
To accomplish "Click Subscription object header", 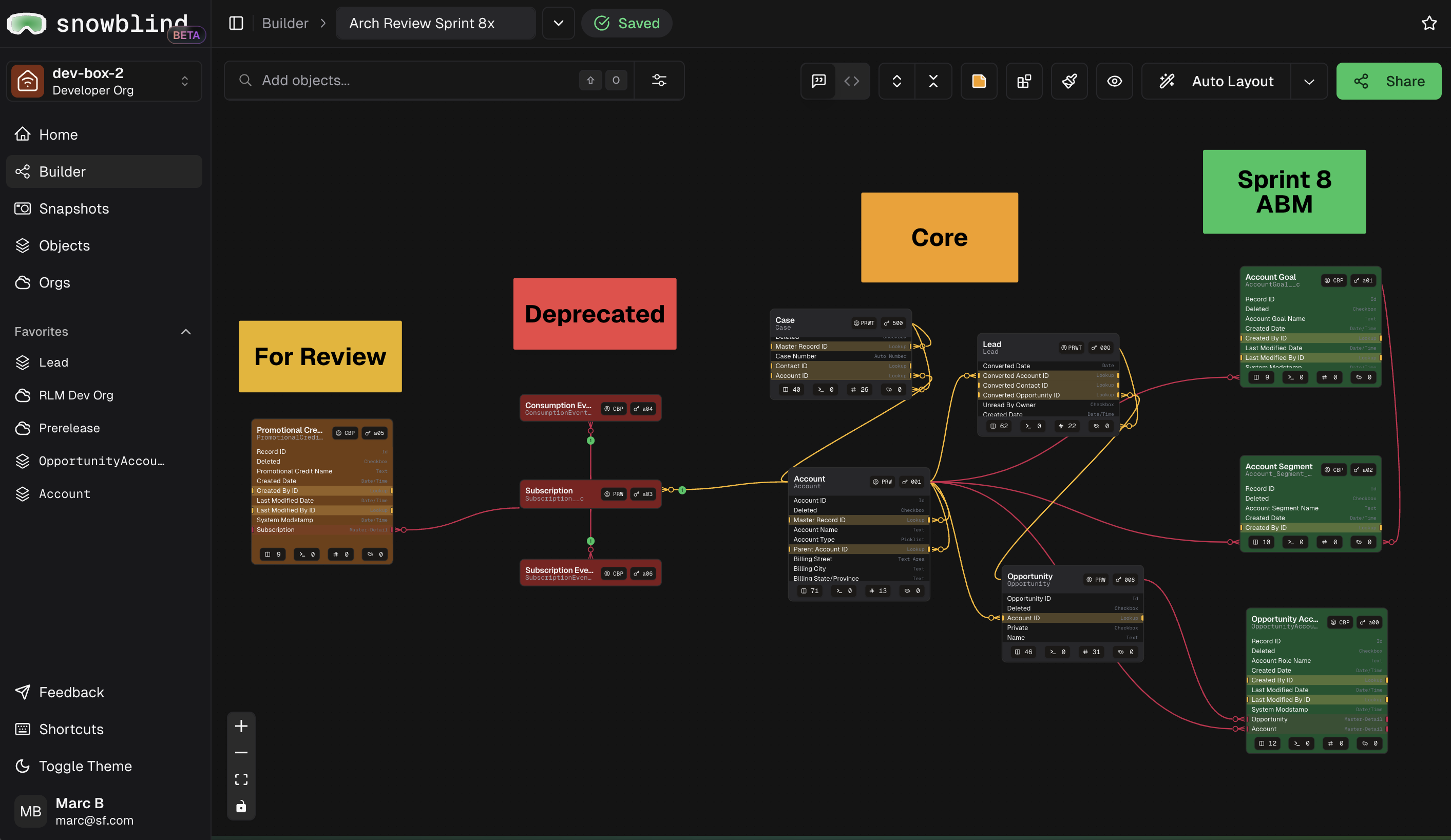I will tap(590, 494).
